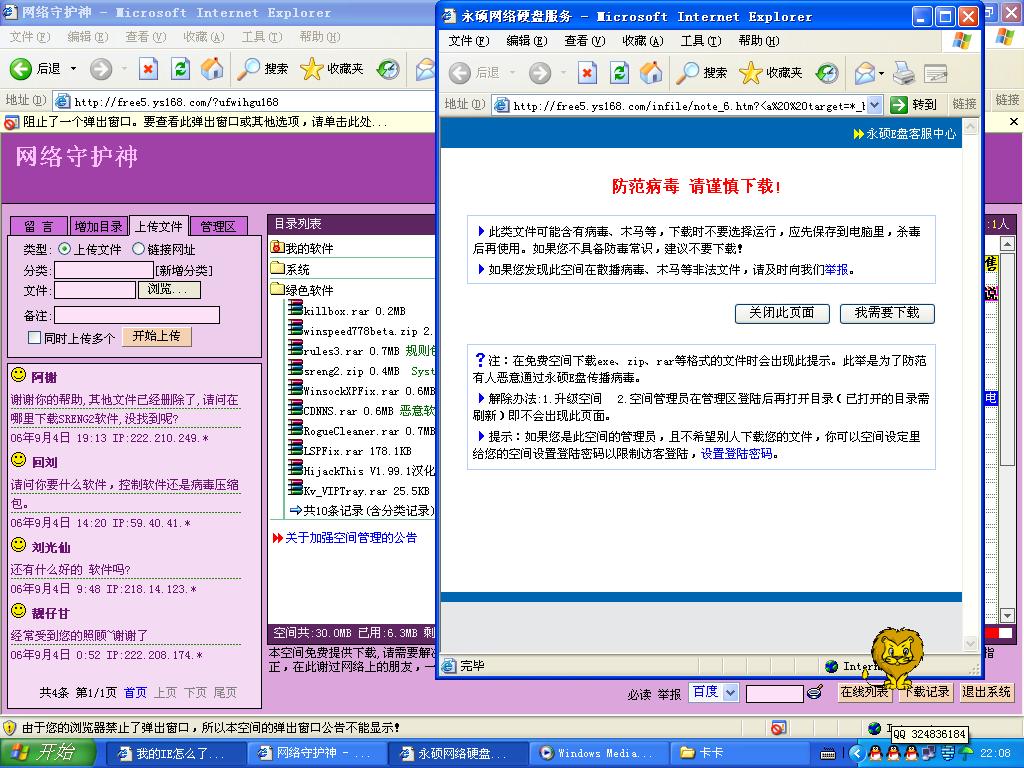
Task: Open 关于加强空间管理的公告 link
Action: tap(351, 537)
